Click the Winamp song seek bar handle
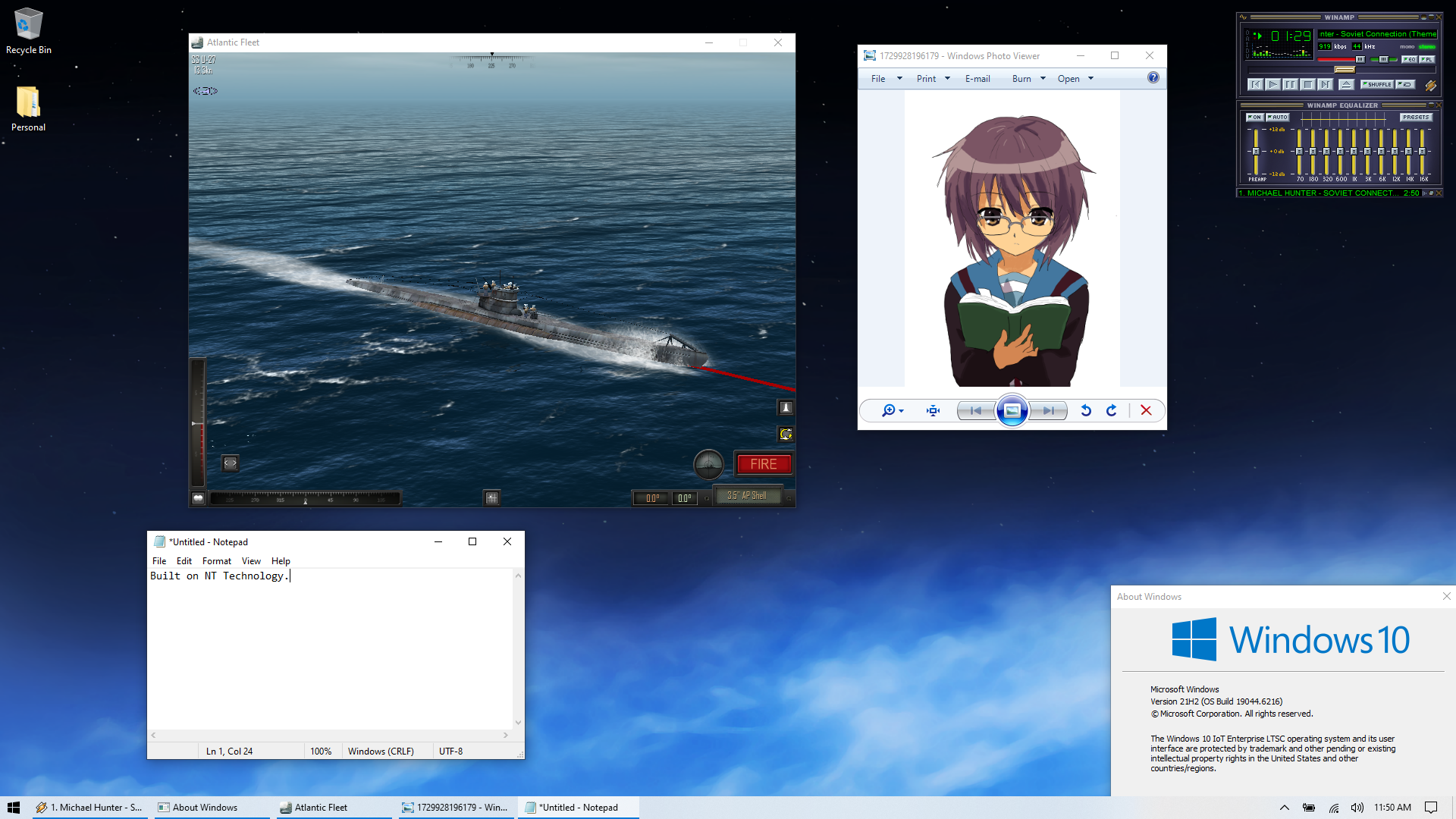This screenshot has width=1456, height=819. tap(1345, 70)
